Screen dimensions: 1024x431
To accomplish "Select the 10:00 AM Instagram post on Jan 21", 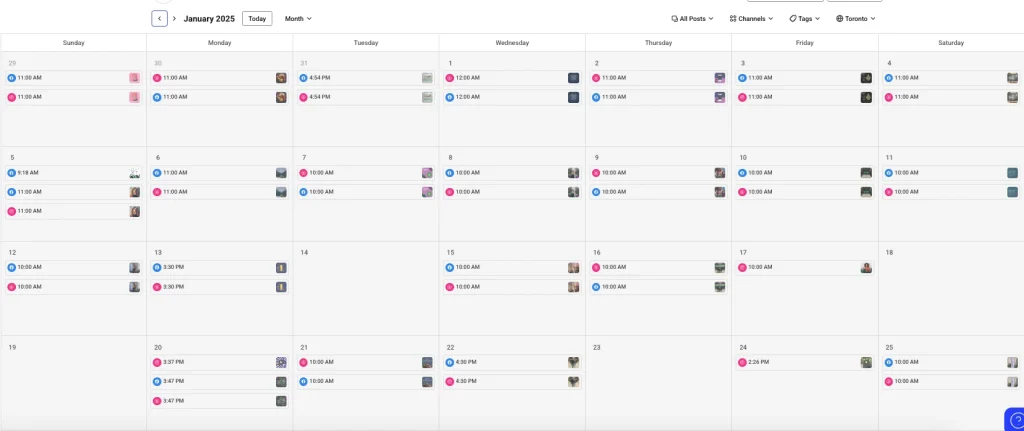I will click(366, 362).
